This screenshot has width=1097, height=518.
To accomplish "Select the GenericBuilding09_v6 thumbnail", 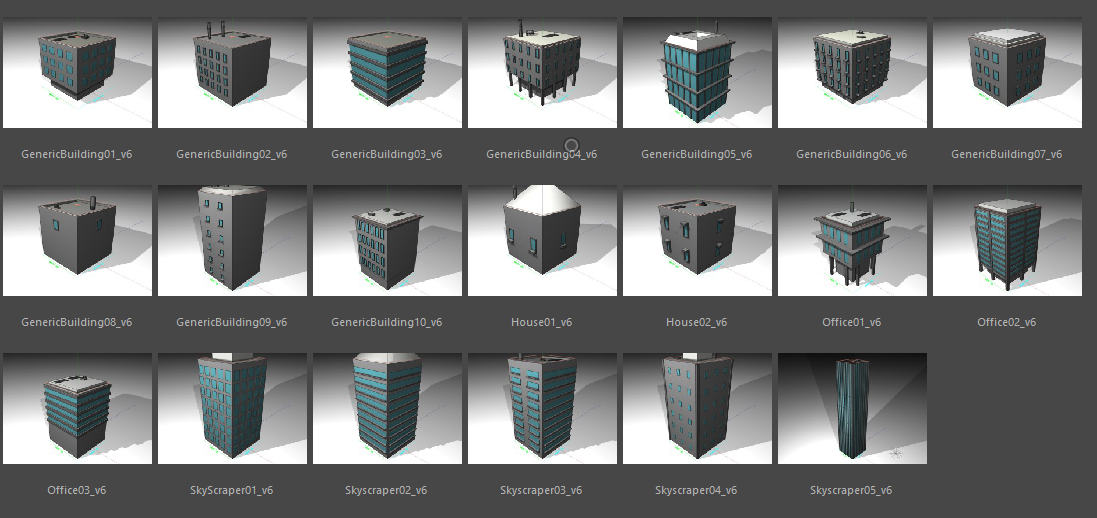I will point(232,240).
